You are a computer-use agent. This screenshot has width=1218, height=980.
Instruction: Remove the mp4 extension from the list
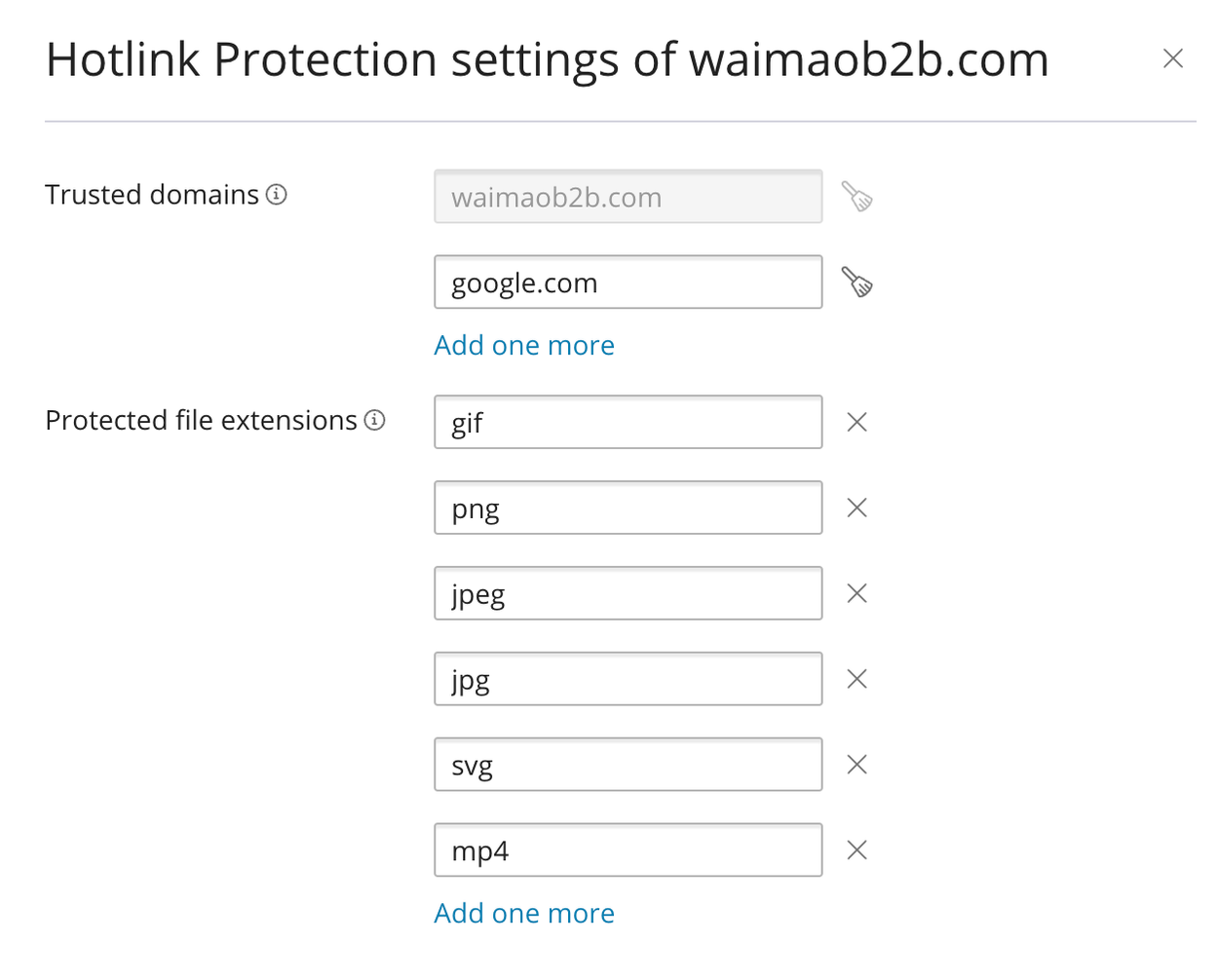856,849
